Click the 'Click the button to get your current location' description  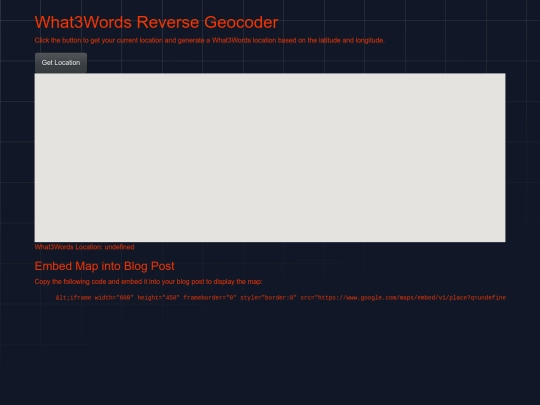[x=209, y=40]
